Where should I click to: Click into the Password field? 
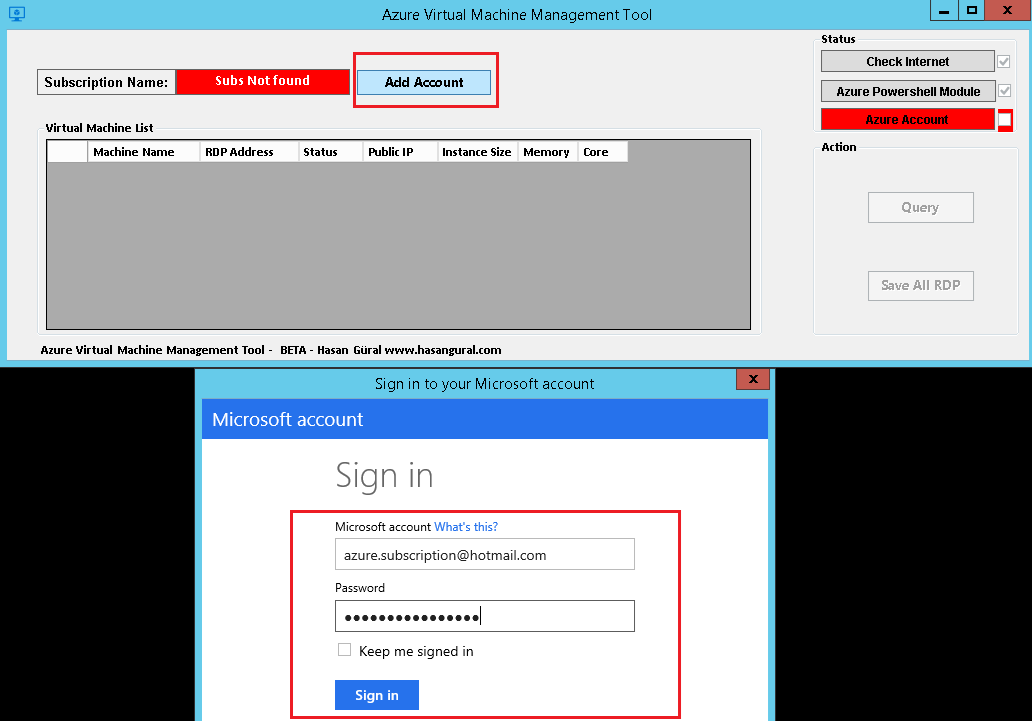pos(484,616)
